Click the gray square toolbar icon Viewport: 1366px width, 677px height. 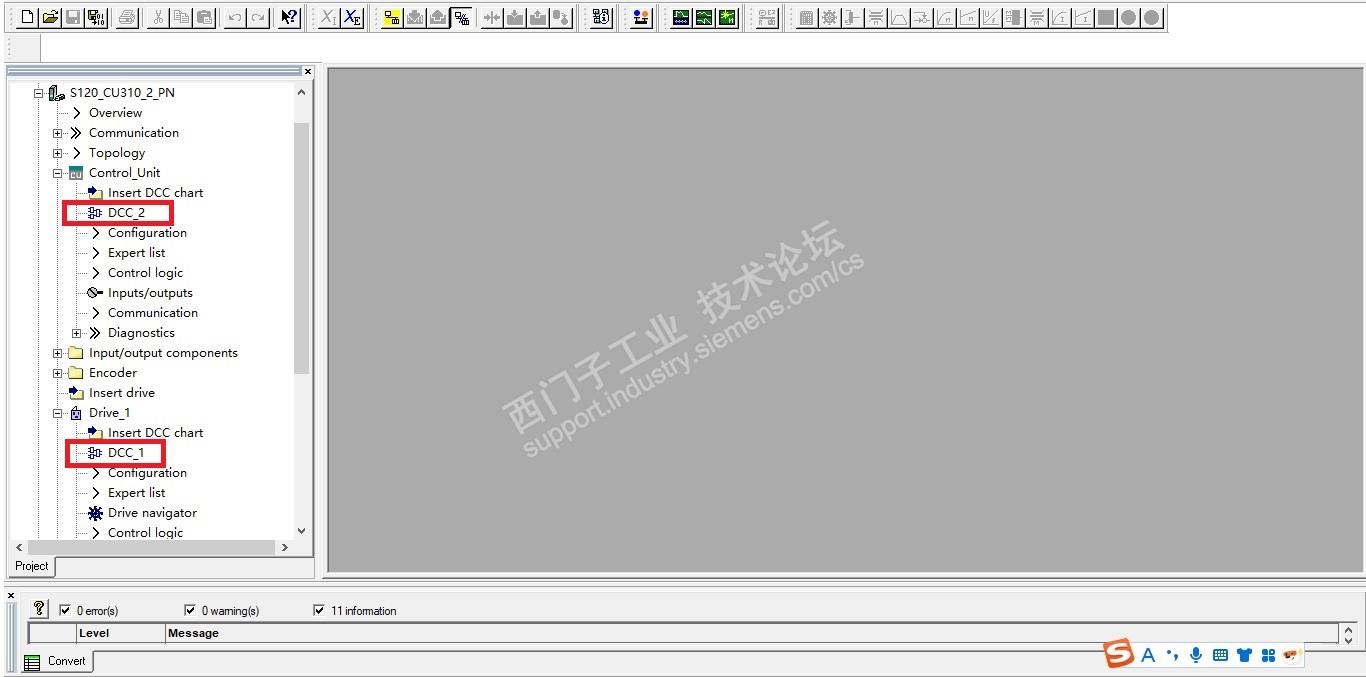click(1105, 17)
